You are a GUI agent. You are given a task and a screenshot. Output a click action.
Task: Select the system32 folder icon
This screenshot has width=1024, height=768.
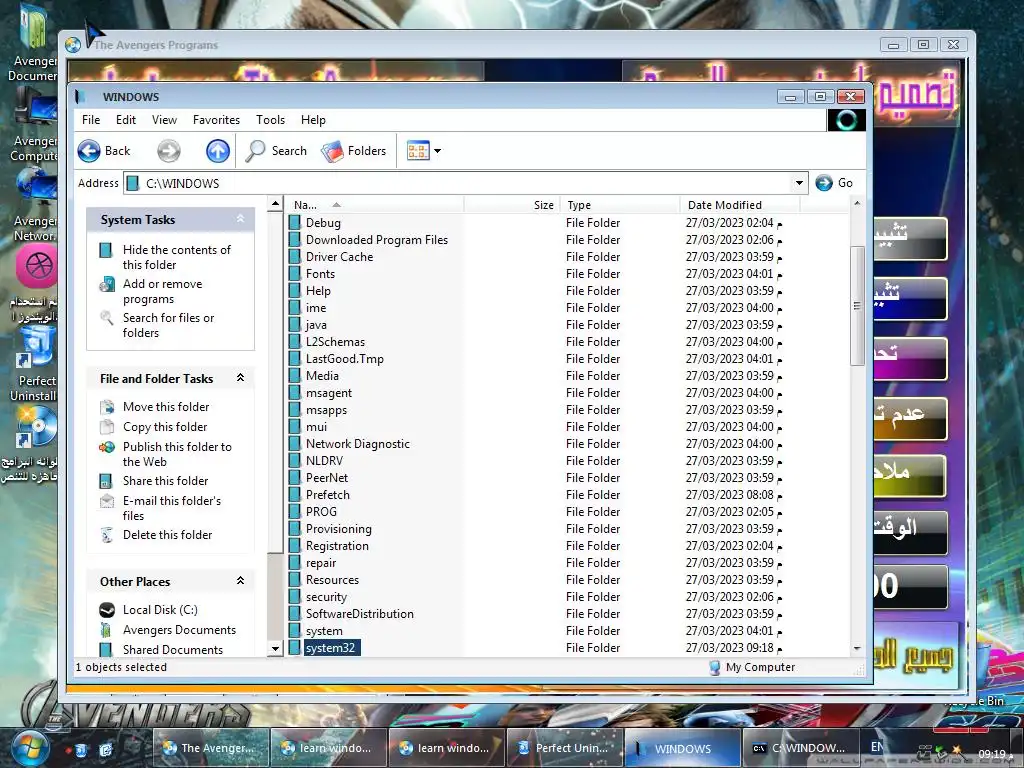pos(295,648)
